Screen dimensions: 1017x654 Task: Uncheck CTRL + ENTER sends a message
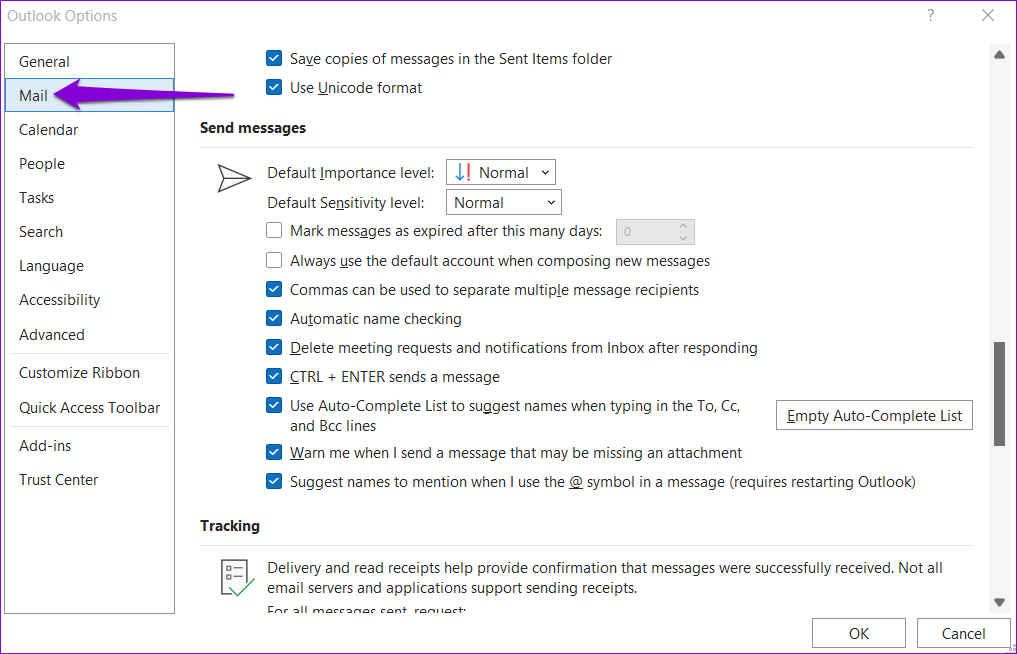(x=274, y=376)
